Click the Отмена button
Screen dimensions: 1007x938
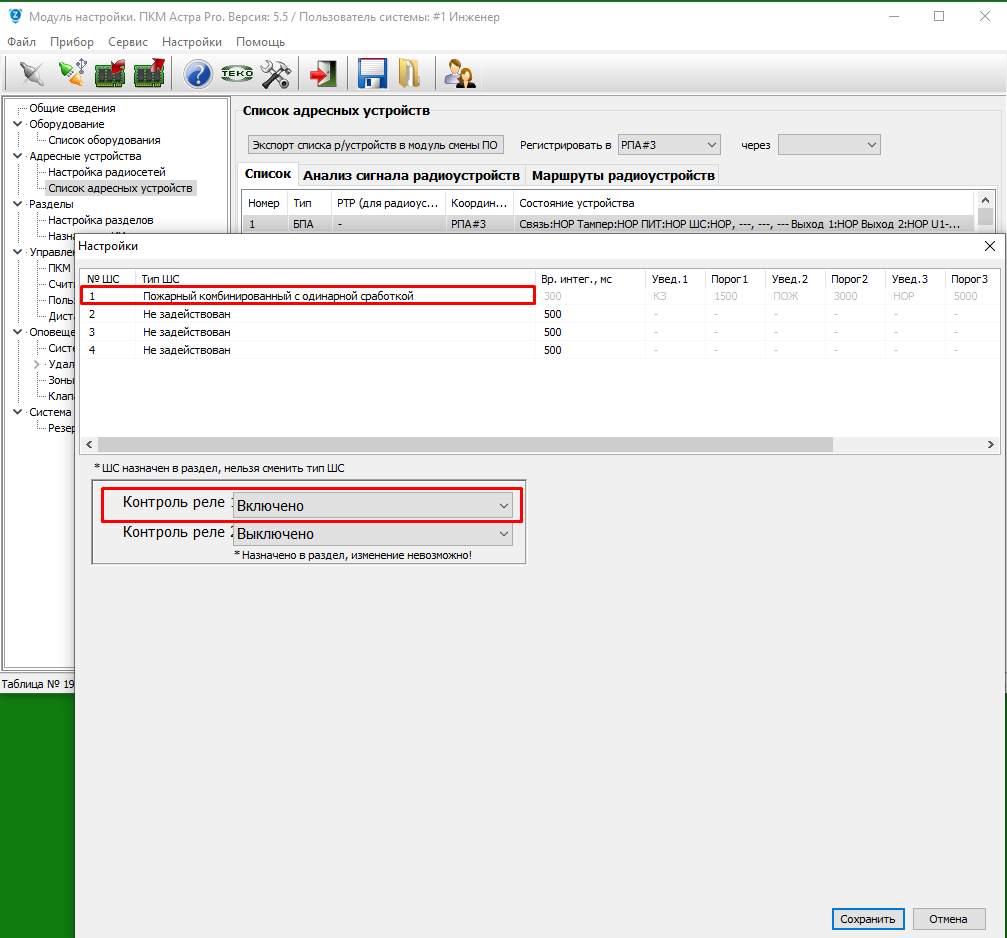point(948,919)
